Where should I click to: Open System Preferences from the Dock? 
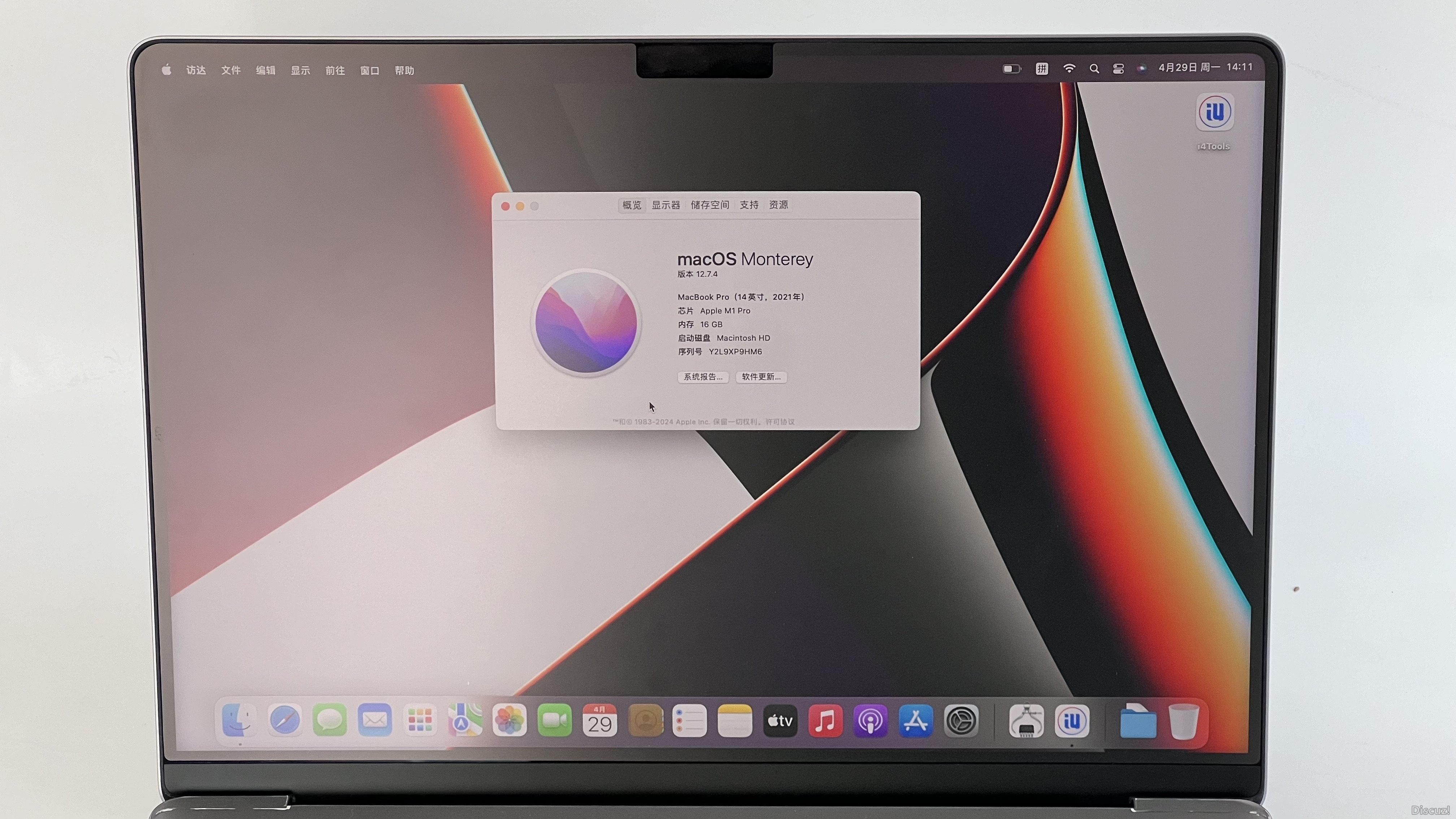(961, 721)
